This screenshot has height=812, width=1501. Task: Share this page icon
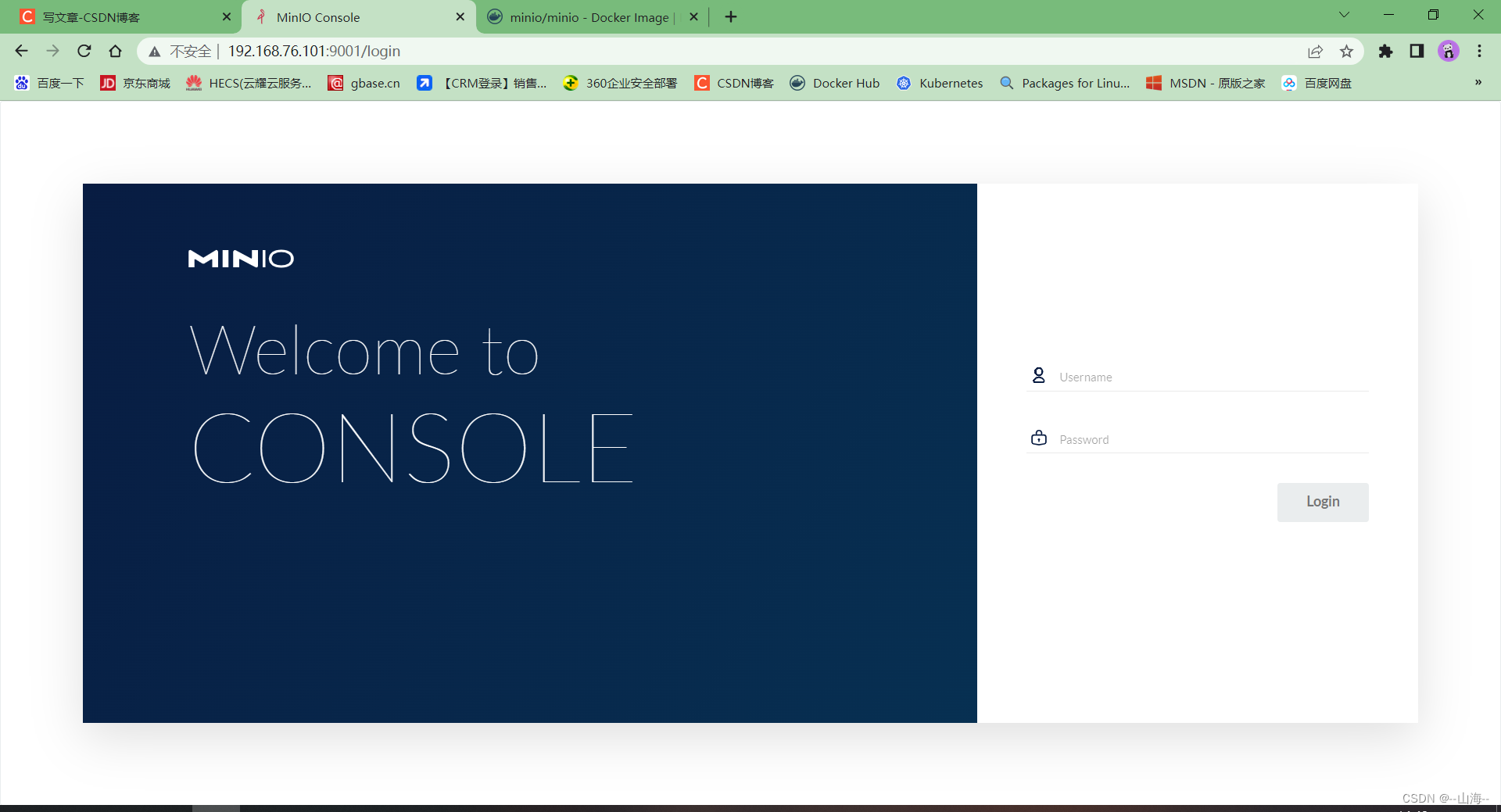click(x=1315, y=52)
